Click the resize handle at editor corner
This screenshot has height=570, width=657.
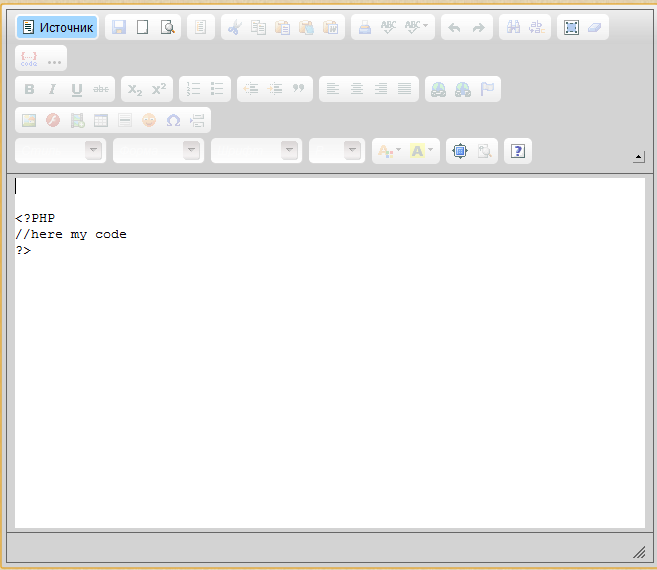639,552
